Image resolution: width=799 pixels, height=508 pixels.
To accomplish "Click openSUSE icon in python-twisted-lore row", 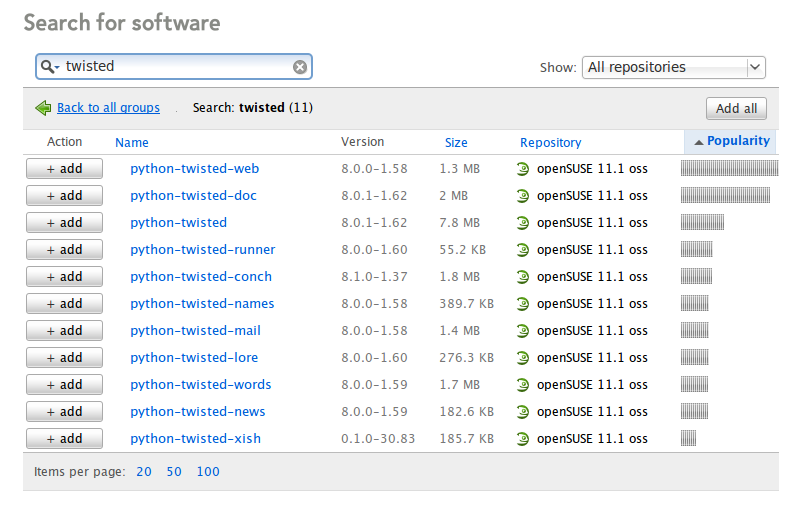I will coord(523,358).
